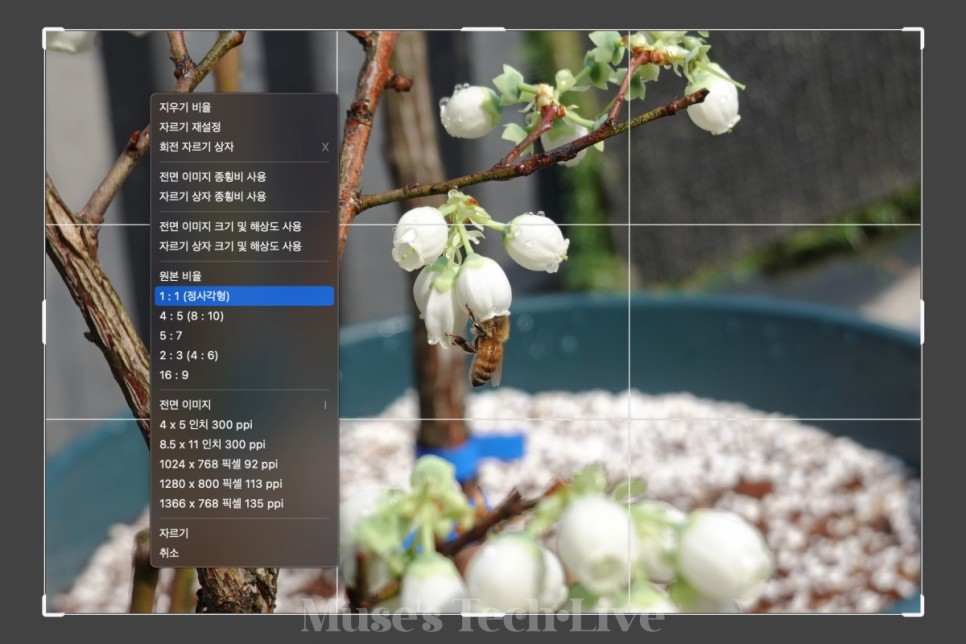Select 자르기 상자 종횡비 사용
This screenshot has height=644, width=966.
point(245,197)
